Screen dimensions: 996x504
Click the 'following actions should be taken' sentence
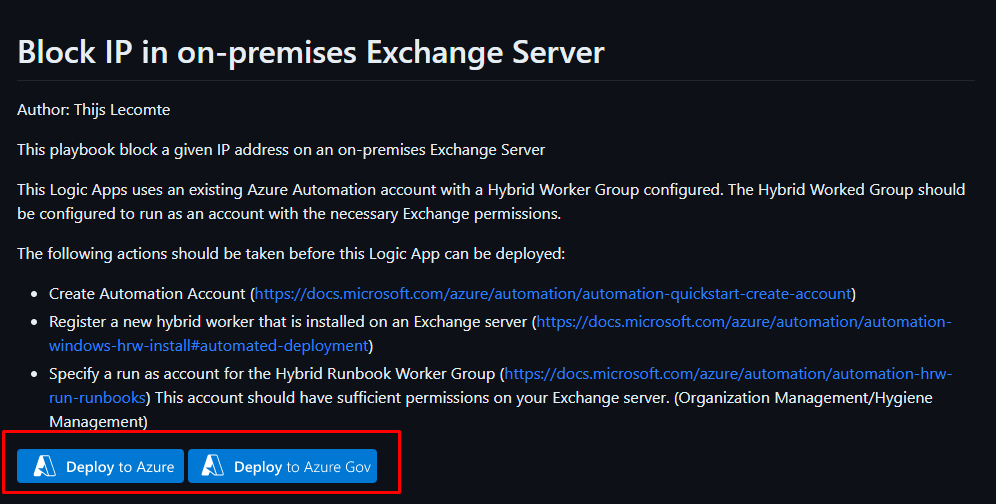click(x=291, y=254)
